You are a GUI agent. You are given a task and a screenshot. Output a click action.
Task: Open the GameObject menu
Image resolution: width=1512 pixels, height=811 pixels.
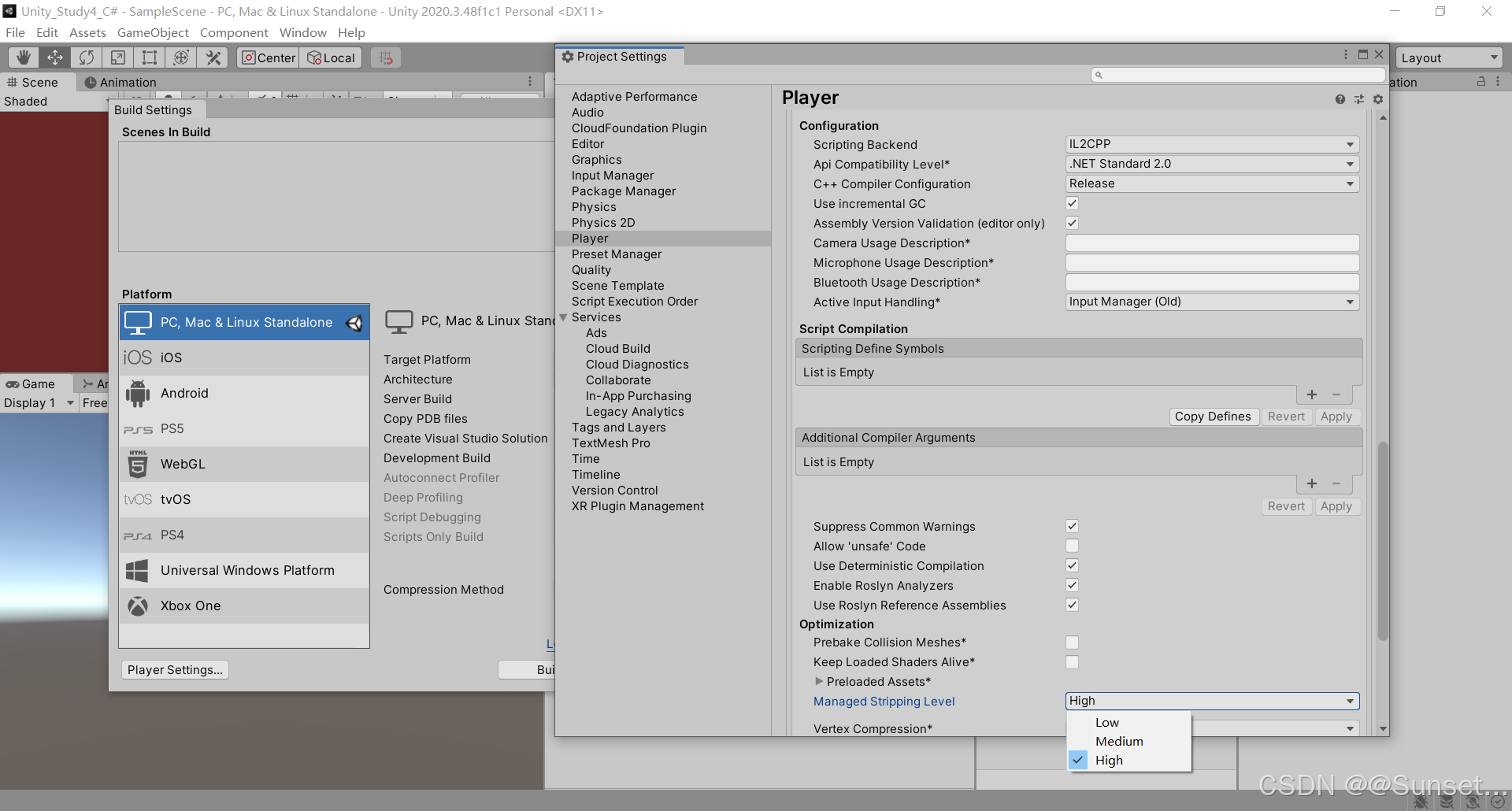coord(153,32)
